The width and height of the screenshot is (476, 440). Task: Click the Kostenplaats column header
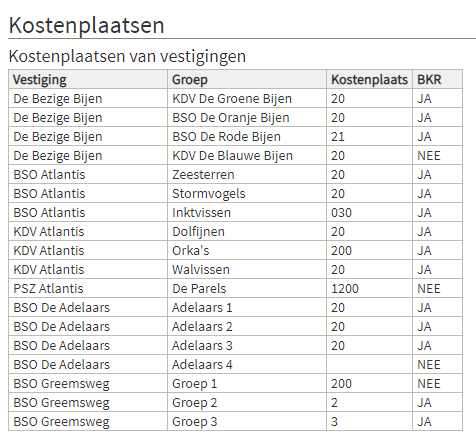(369, 79)
